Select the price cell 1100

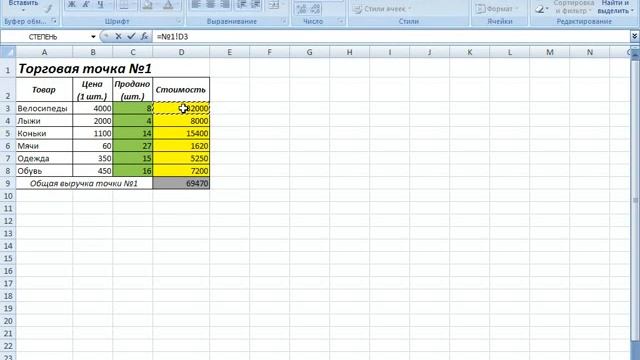pos(93,133)
